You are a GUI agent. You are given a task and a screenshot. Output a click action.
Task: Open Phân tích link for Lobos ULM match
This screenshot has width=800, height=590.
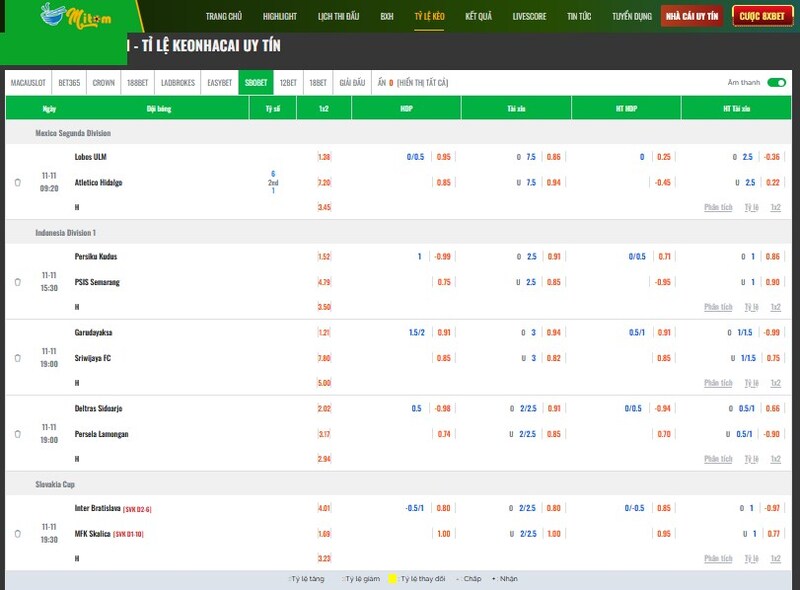(718, 207)
